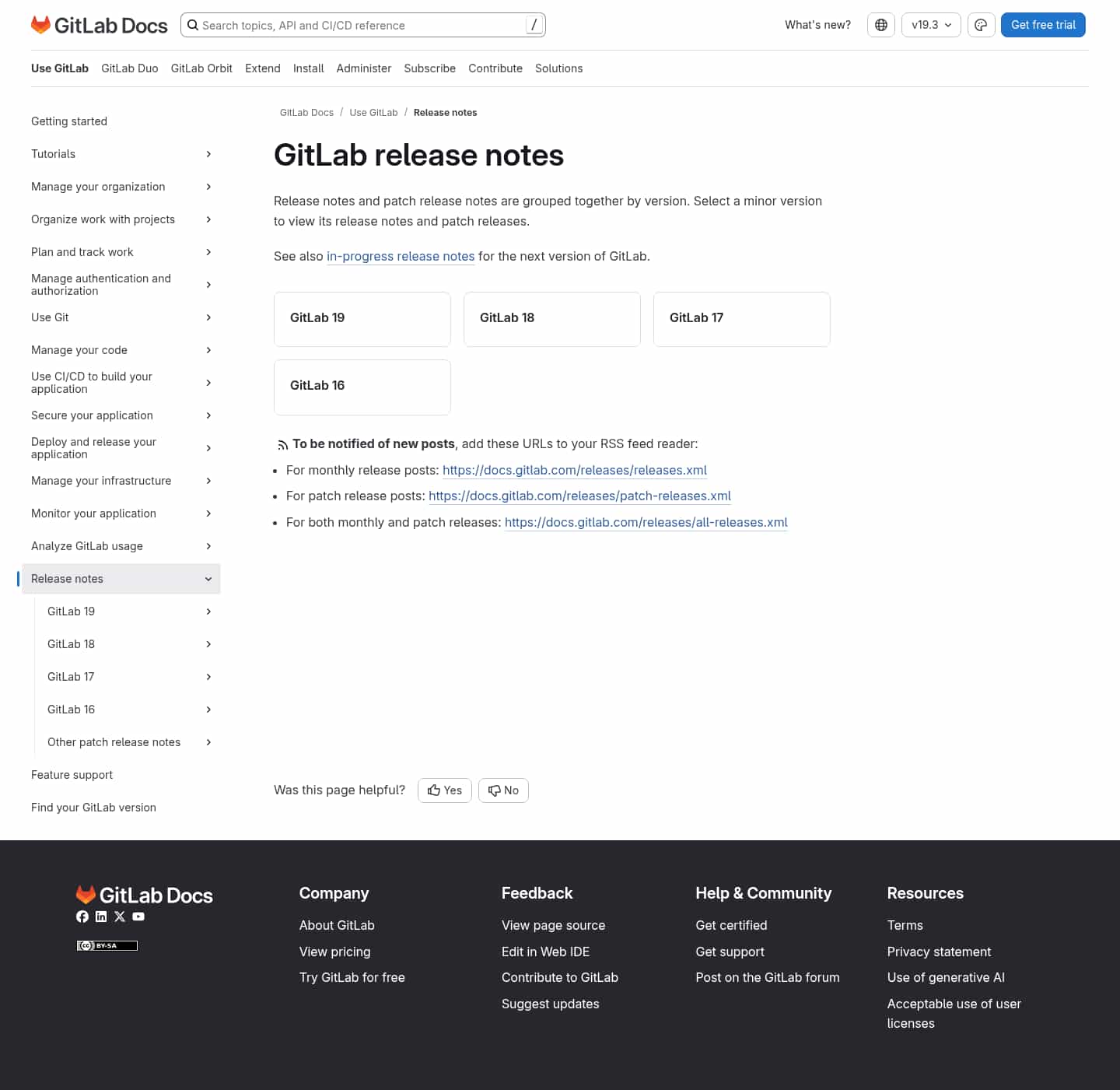The width and height of the screenshot is (1120, 1090).
Task: Follow the in-progress release notes link
Action: tap(401, 256)
